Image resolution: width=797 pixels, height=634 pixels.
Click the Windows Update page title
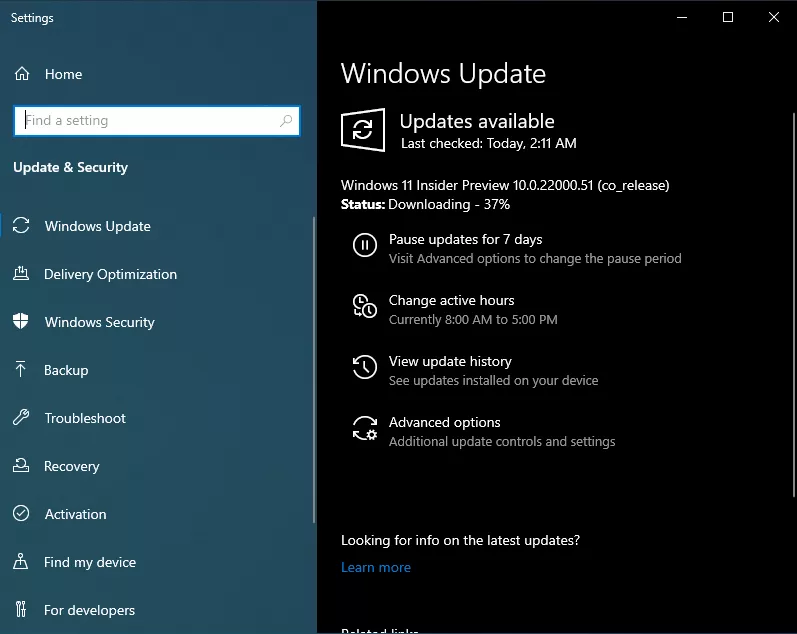[x=443, y=74]
